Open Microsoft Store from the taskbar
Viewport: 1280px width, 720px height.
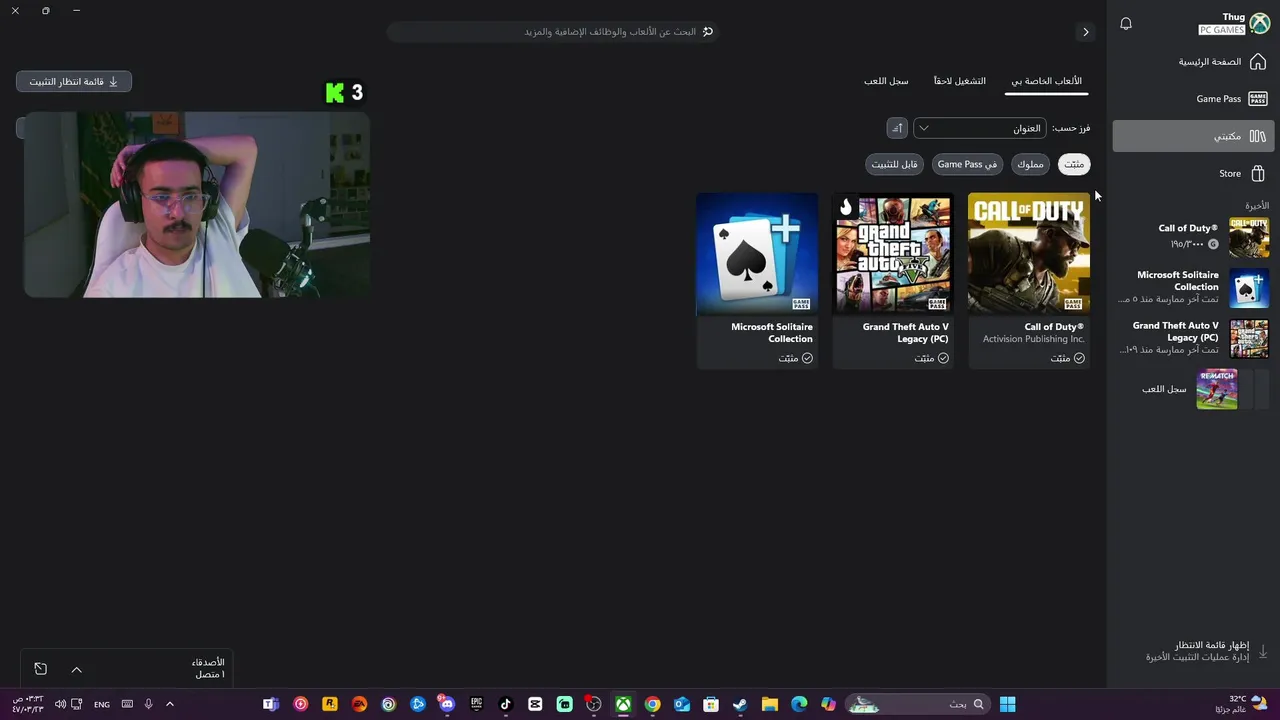(711, 704)
